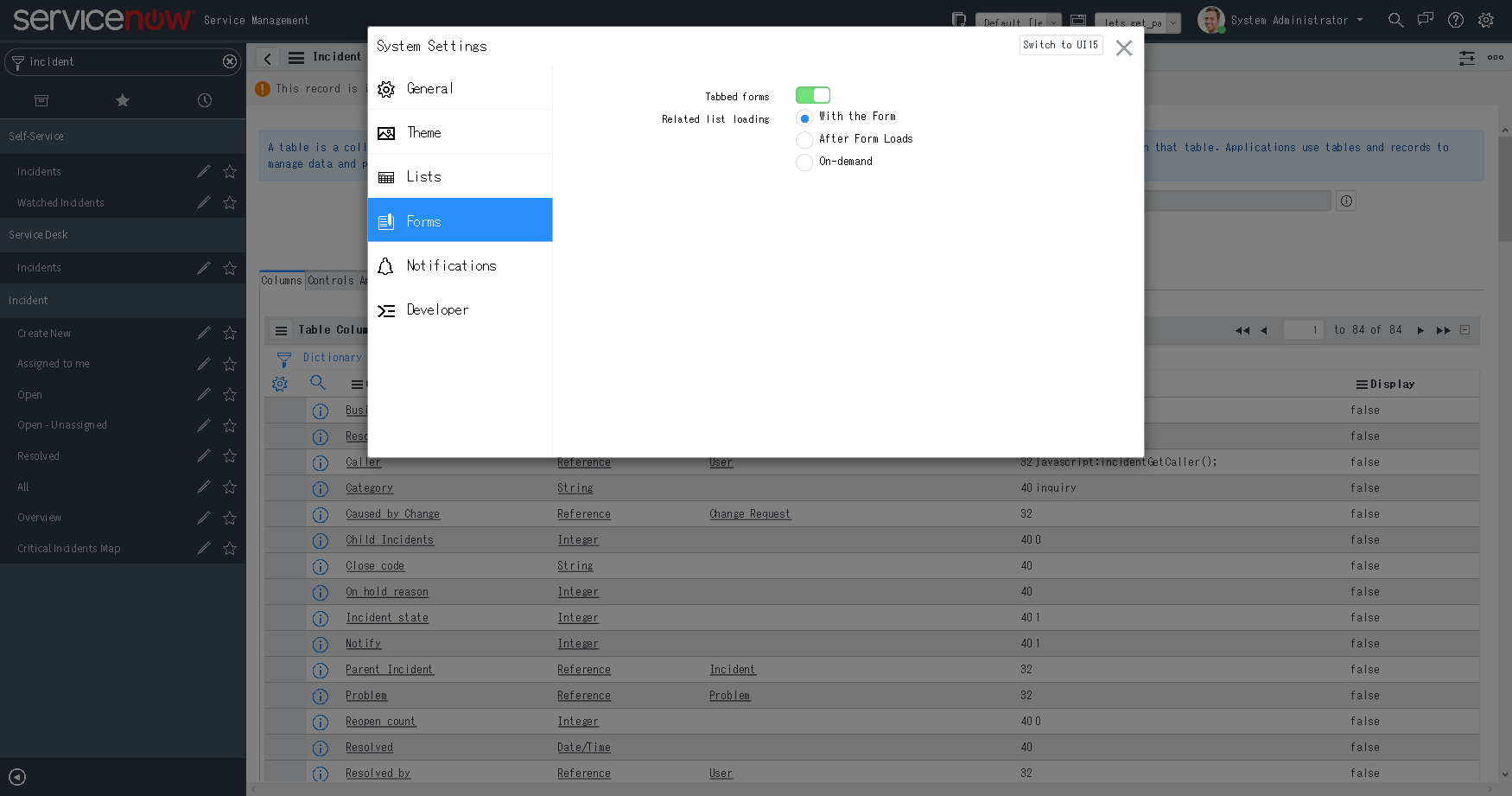This screenshot has height=796, width=1512.
Task: Open the Caller column record link
Action: tap(362, 462)
